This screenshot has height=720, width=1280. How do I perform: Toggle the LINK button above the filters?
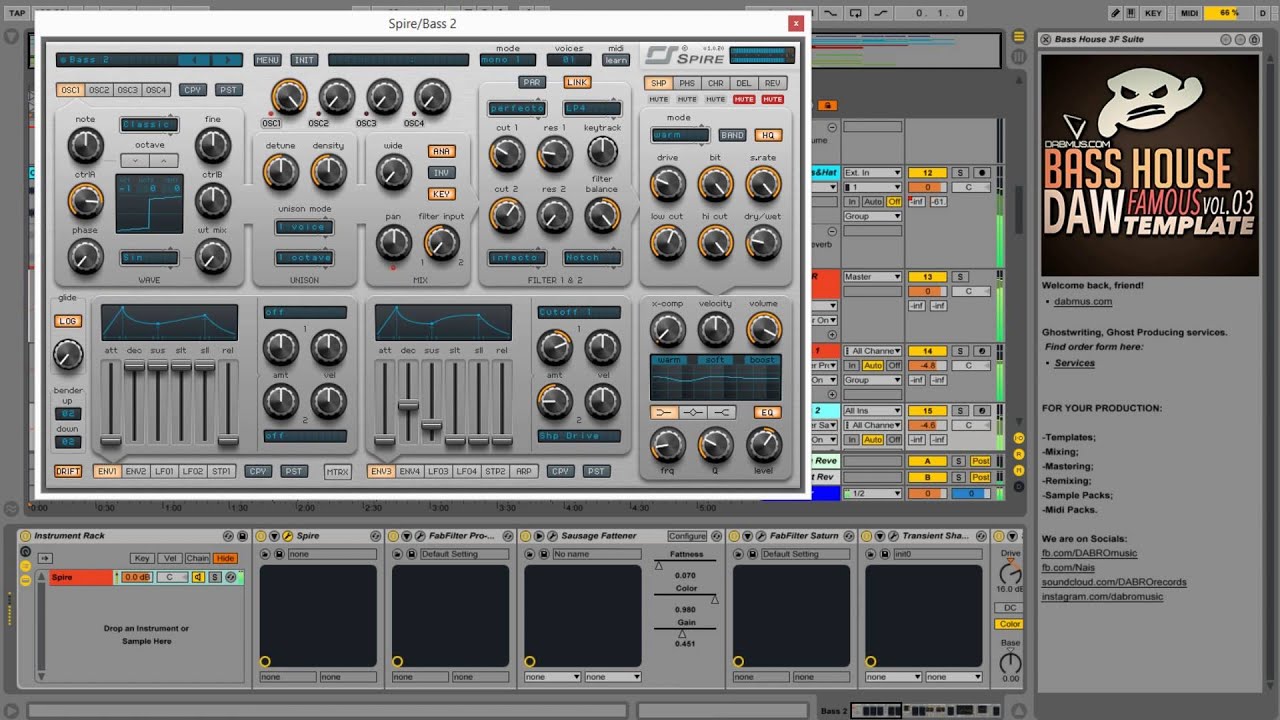point(577,82)
